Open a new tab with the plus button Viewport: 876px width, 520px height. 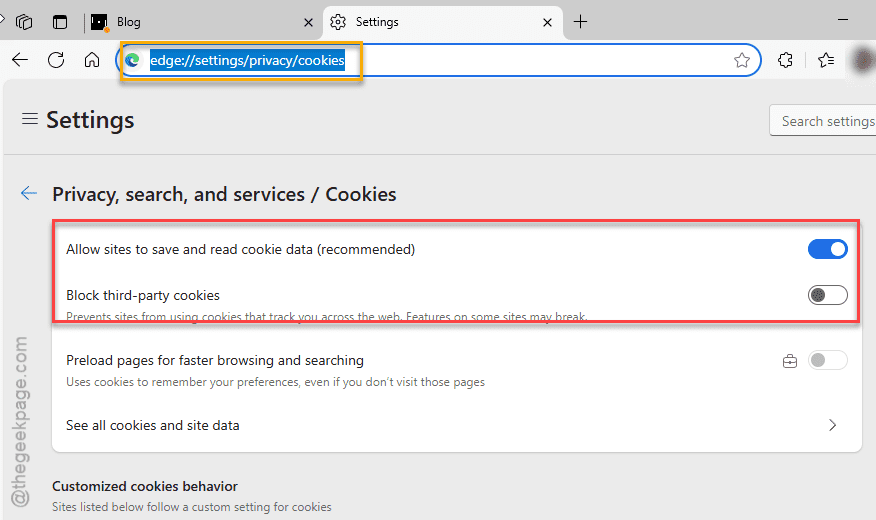(x=580, y=22)
